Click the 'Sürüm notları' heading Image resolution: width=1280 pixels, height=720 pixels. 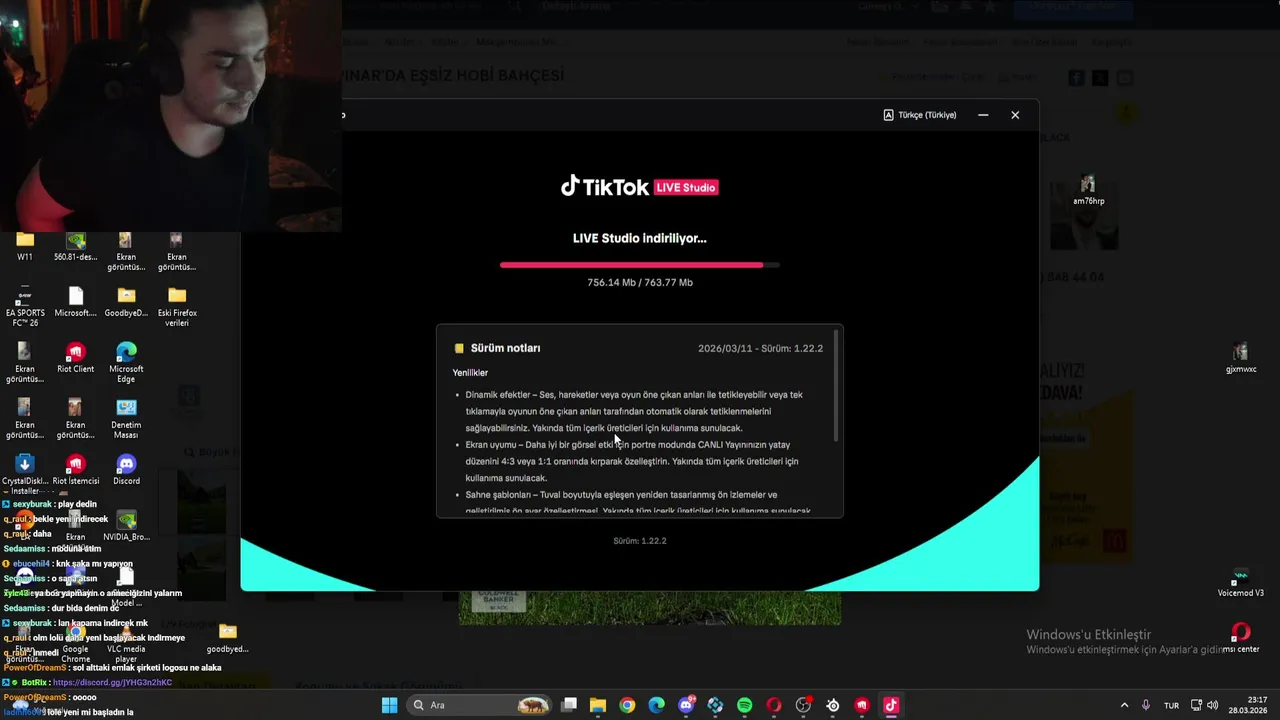pyautogui.click(x=505, y=348)
